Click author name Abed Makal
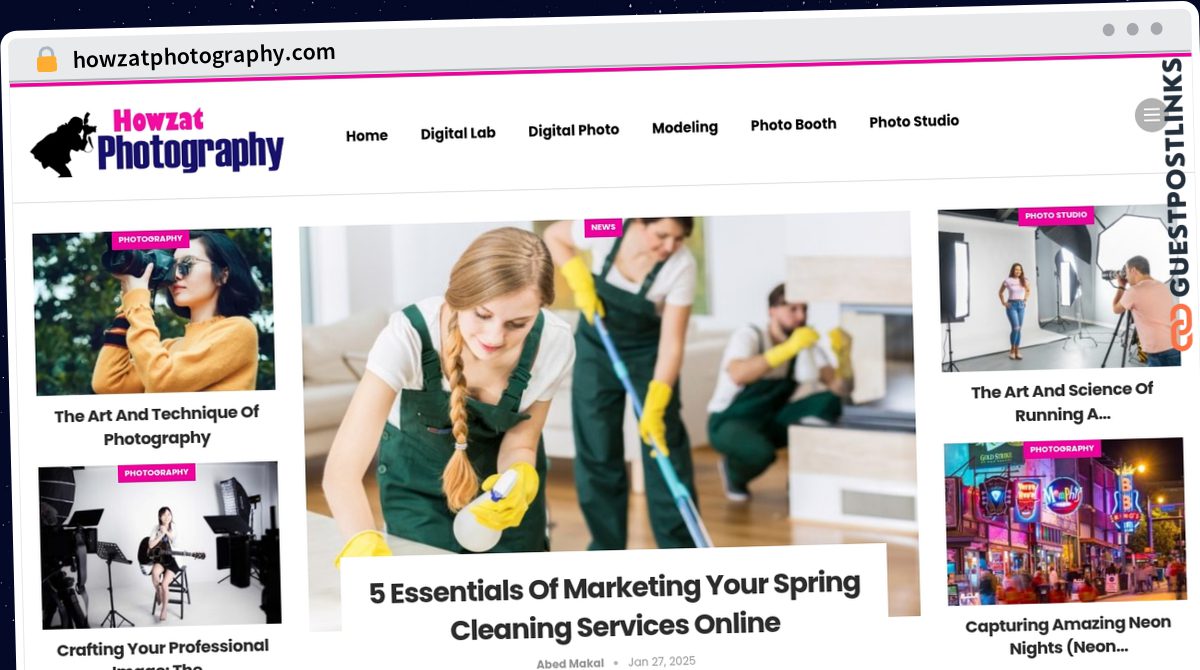The height and width of the screenshot is (670, 1200). coord(571,664)
